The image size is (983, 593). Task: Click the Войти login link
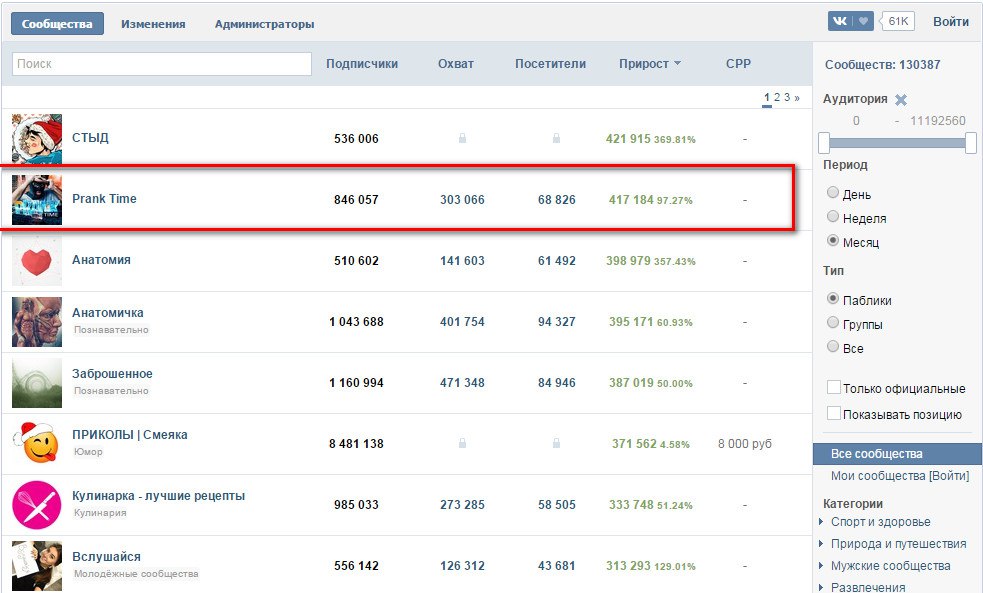point(950,22)
